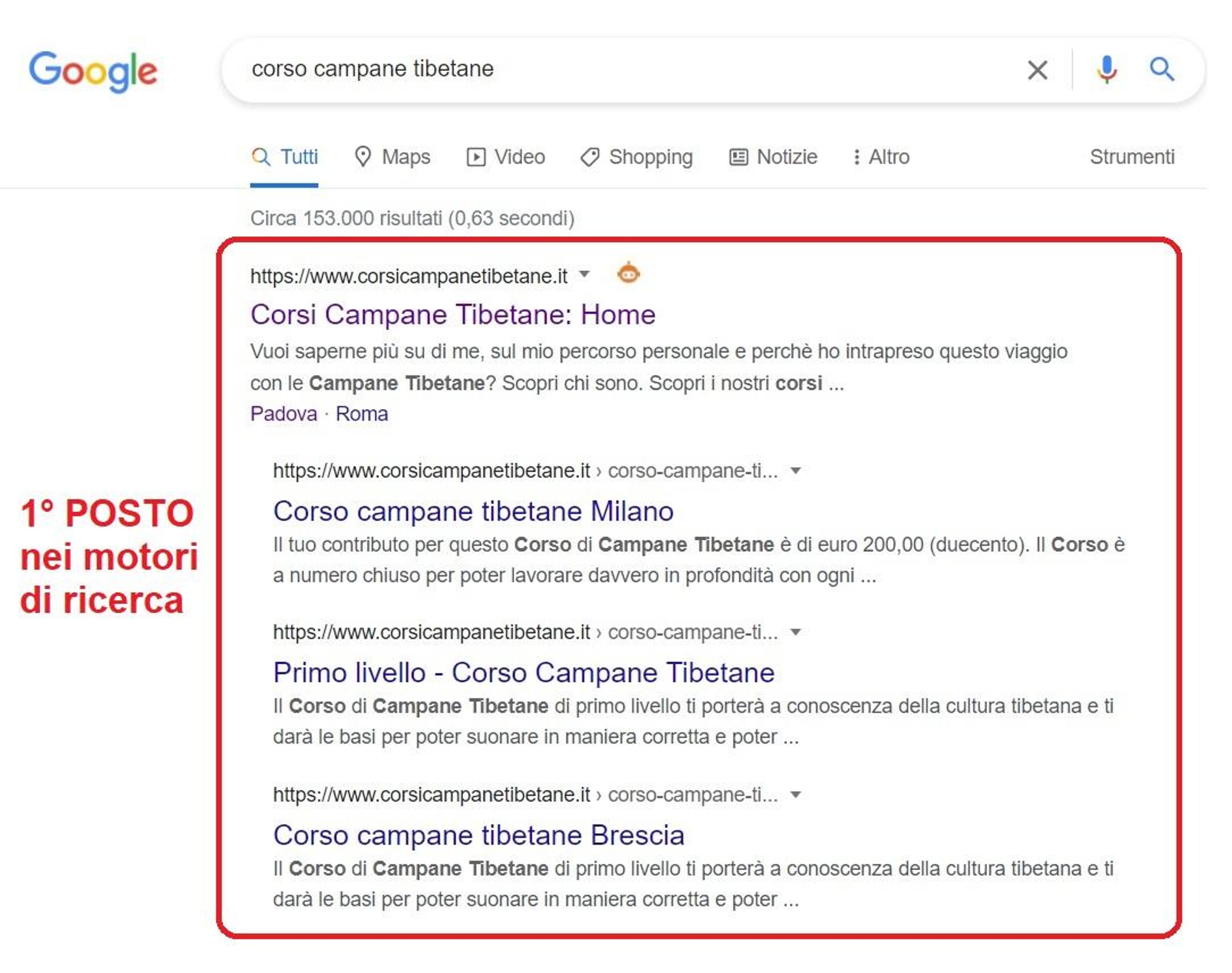Expand arrow beside Milano result URL
Screen dimensions: 1232x973
796,470
